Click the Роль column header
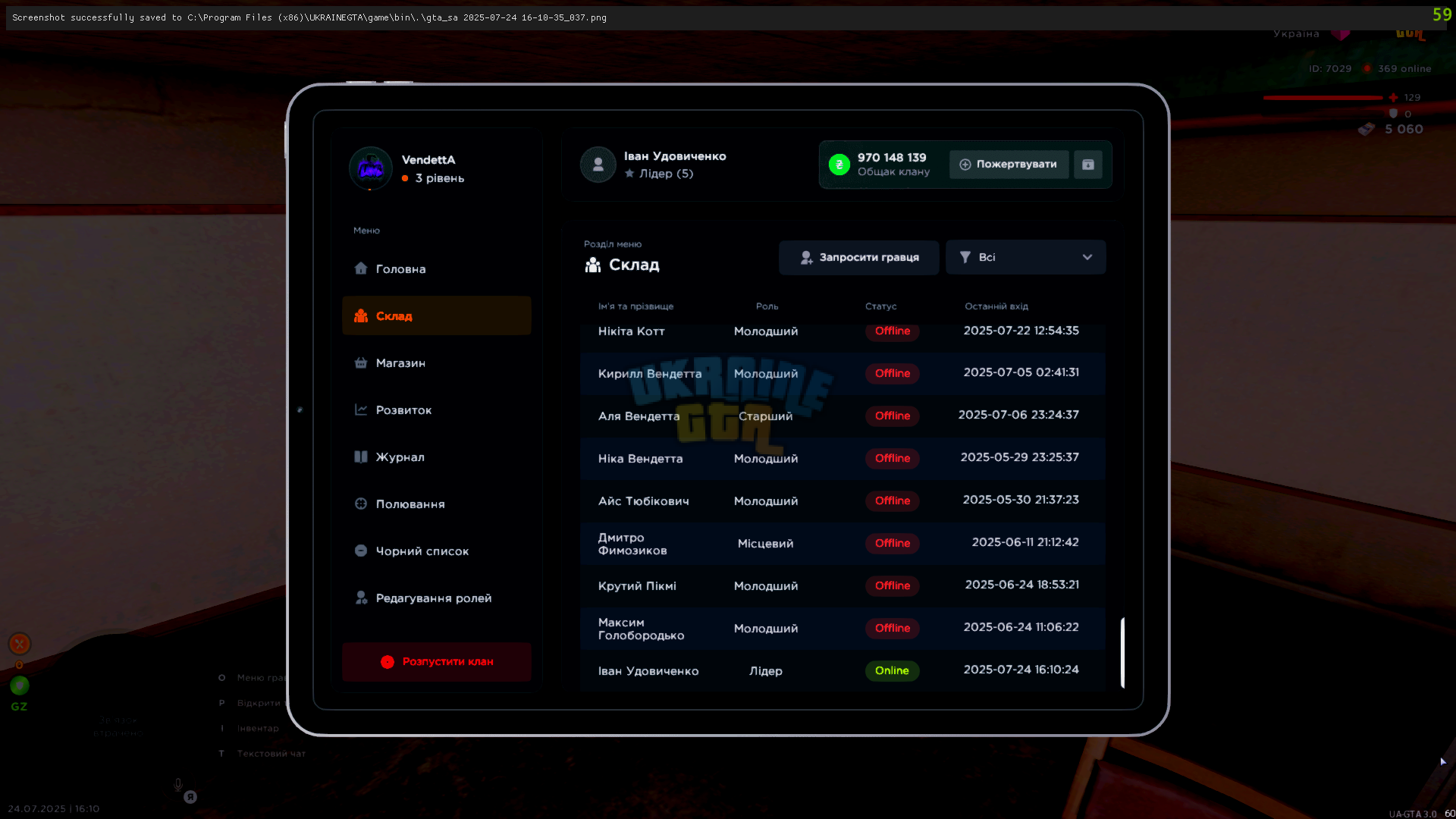Image resolution: width=1456 pixels, height=819 pixels. click(767, 306)
